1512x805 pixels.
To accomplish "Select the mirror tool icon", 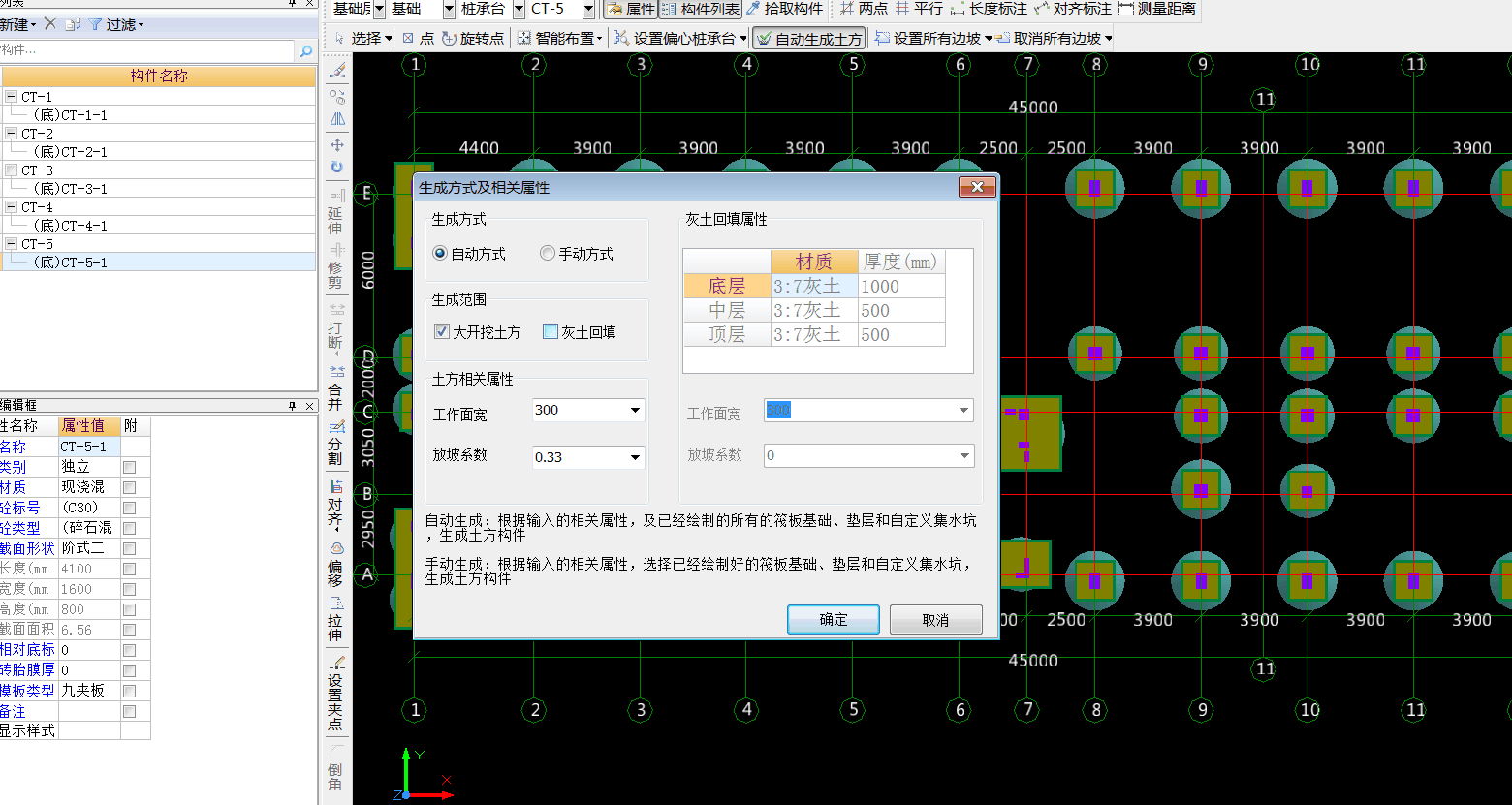I will pyautogui.click(x=337, y=119).
